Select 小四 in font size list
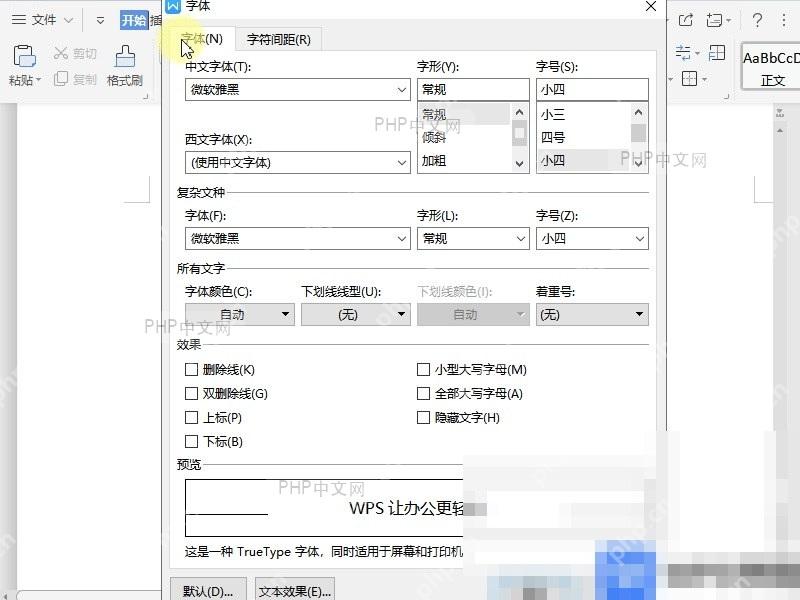This screenshot has width=800, height=600. click(x=583, y=161)
